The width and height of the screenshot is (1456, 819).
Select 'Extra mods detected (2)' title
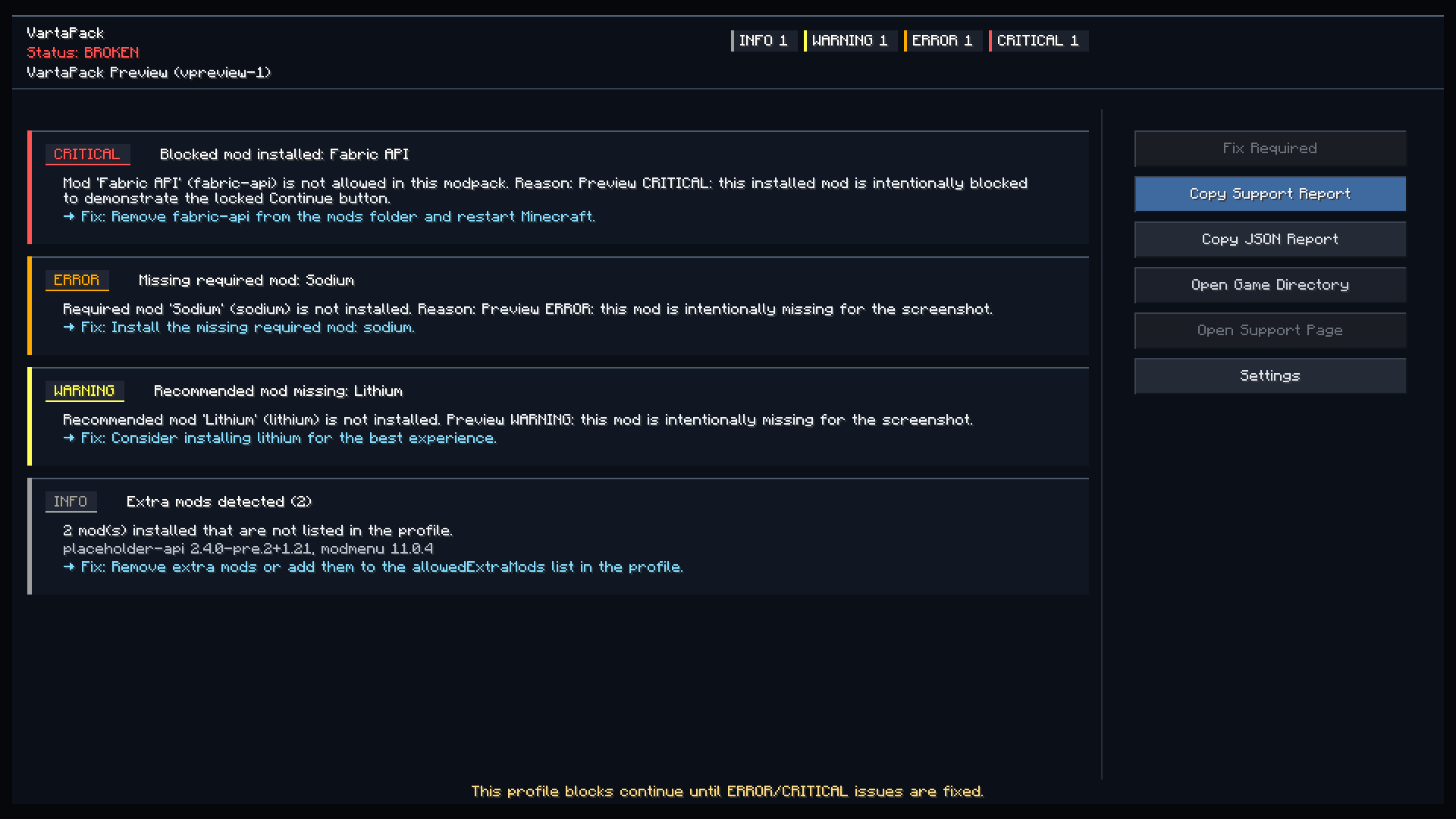tap(219, 502)
